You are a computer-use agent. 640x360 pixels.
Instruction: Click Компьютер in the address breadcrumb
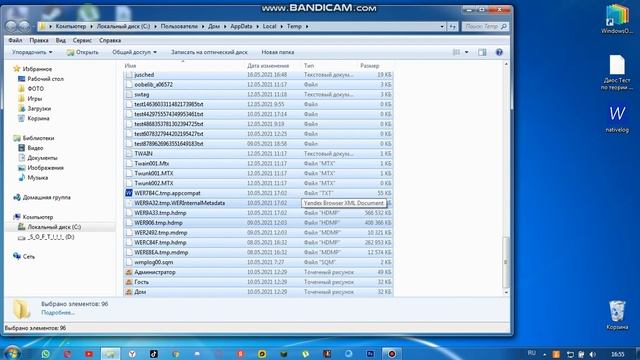tap(71, 27)
